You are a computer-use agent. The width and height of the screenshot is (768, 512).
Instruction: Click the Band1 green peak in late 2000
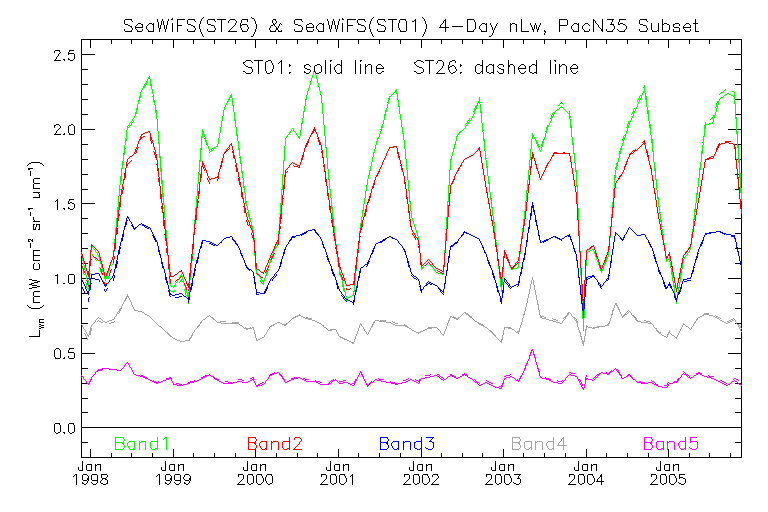pos(315,73)
